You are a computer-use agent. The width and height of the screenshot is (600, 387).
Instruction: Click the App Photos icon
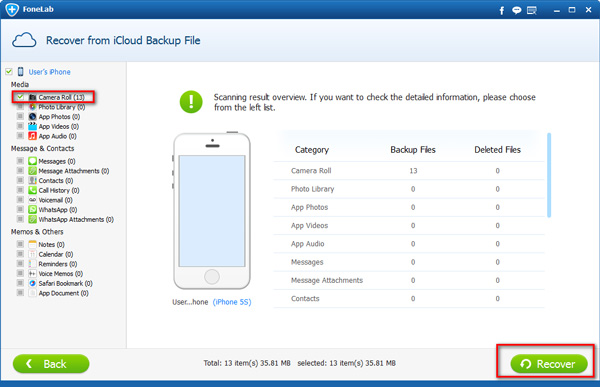pyautogui.click(x=33, y=116)
